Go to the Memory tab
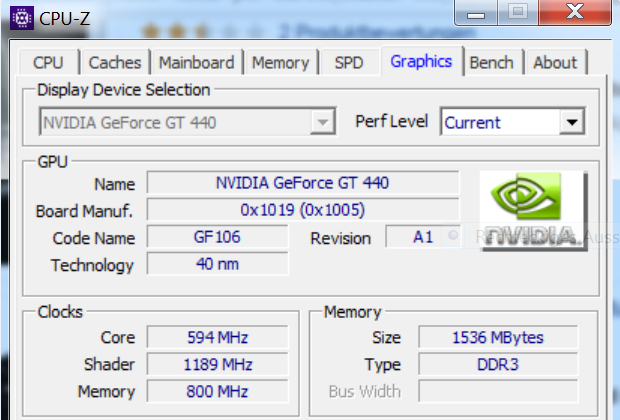 coord(281,62)
